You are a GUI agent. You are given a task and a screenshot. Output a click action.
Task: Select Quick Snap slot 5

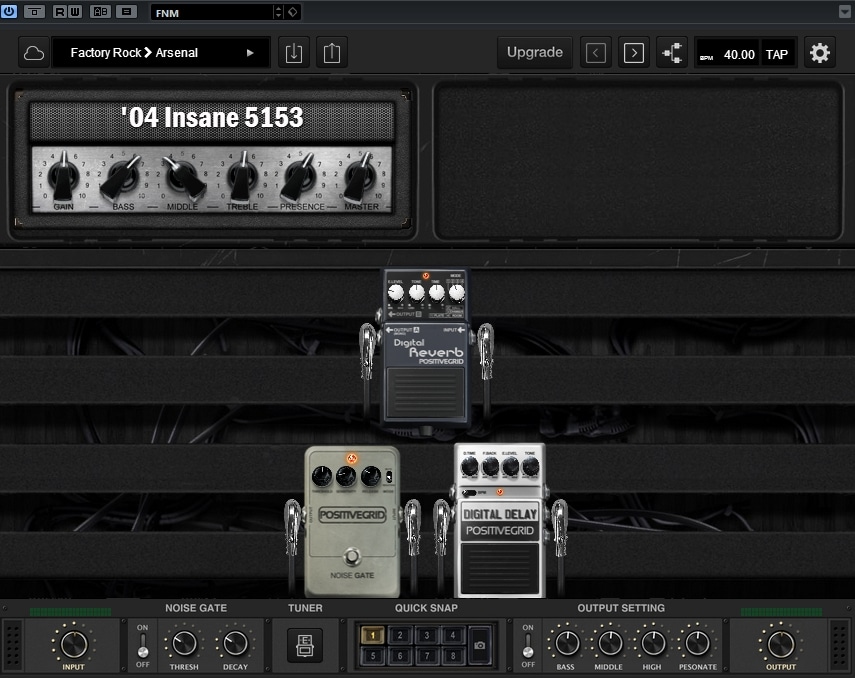pos(372,656)
